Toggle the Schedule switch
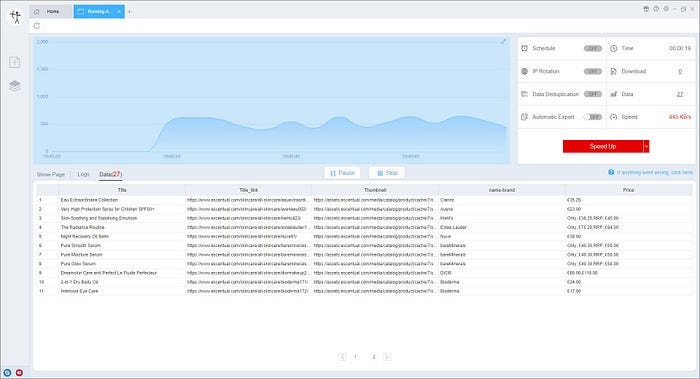700x379 pixels. point(593,48)
